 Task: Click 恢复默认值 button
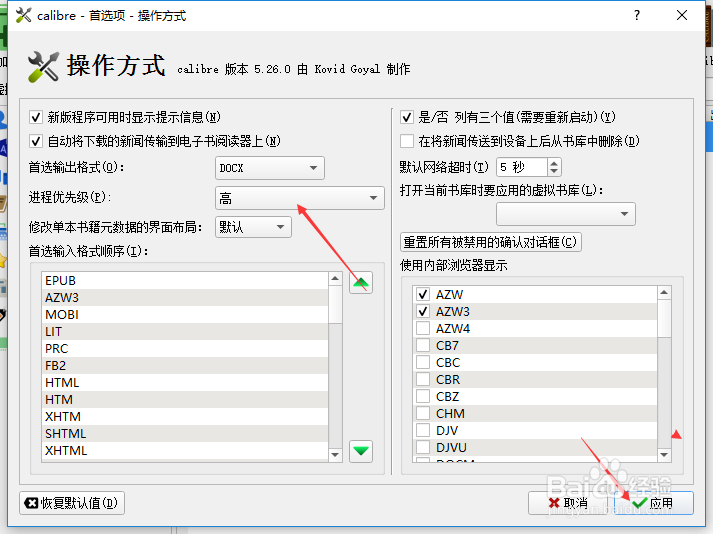click(x=72, y=503)
